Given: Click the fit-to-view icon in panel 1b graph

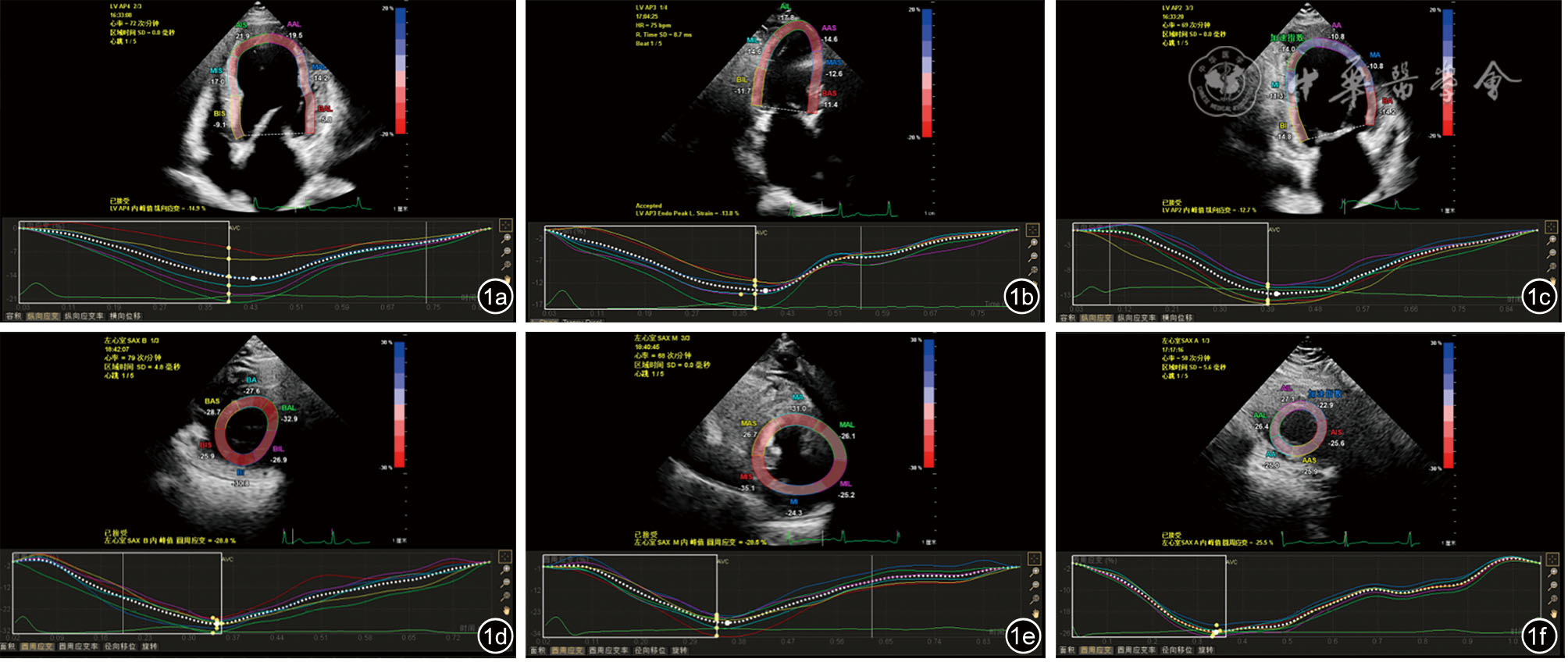Looking at the screenshot, I should 1032,230.
